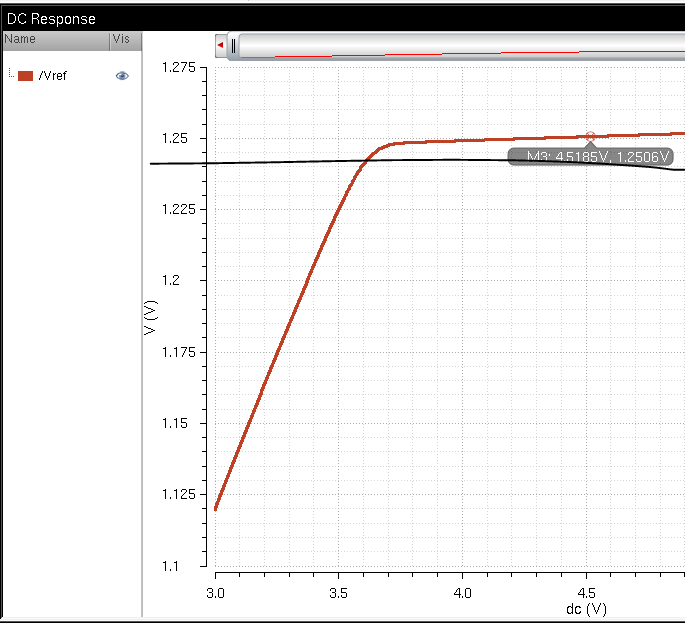Select the M3 marker circle on trace
The height and width of the screenshot is (623, 685).
(590, 136)
